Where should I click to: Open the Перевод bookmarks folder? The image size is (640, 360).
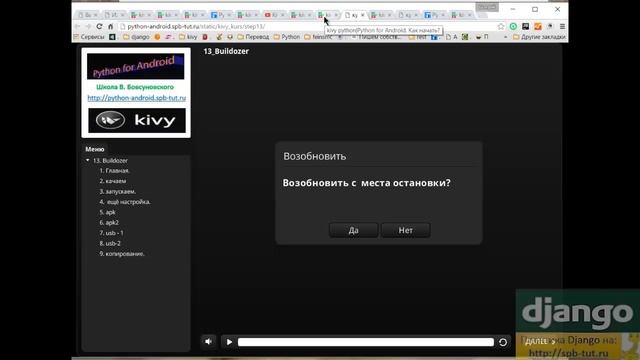coord(253,37)
